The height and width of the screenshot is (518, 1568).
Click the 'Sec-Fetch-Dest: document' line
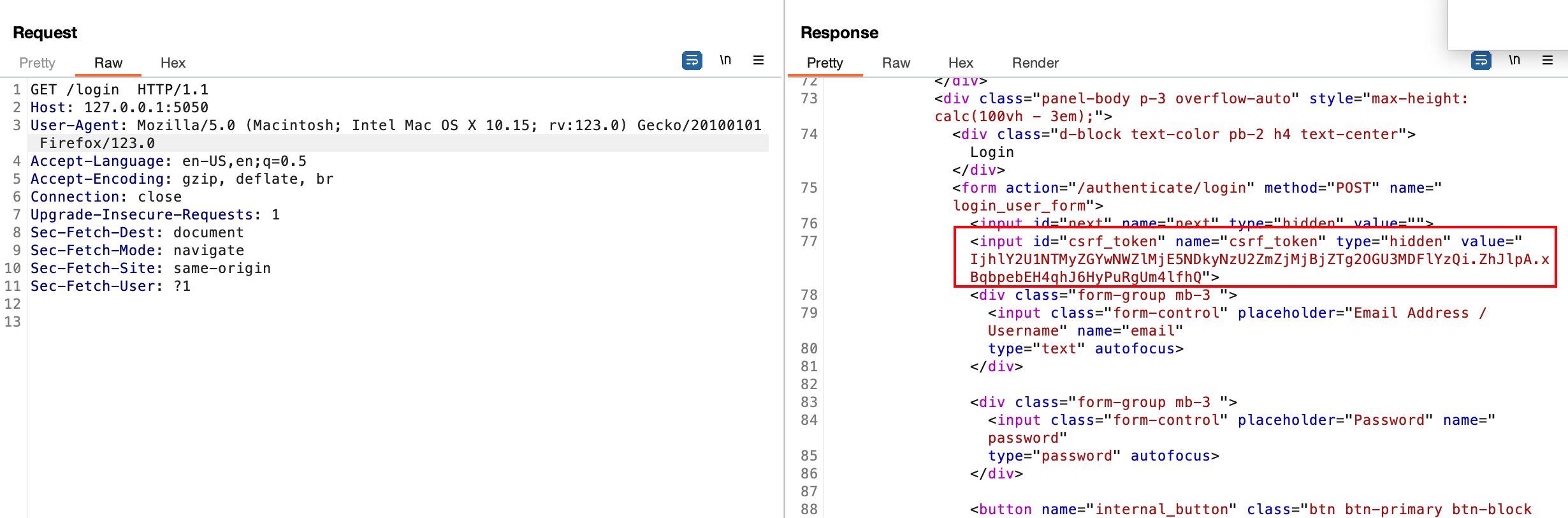pos(137,233)
